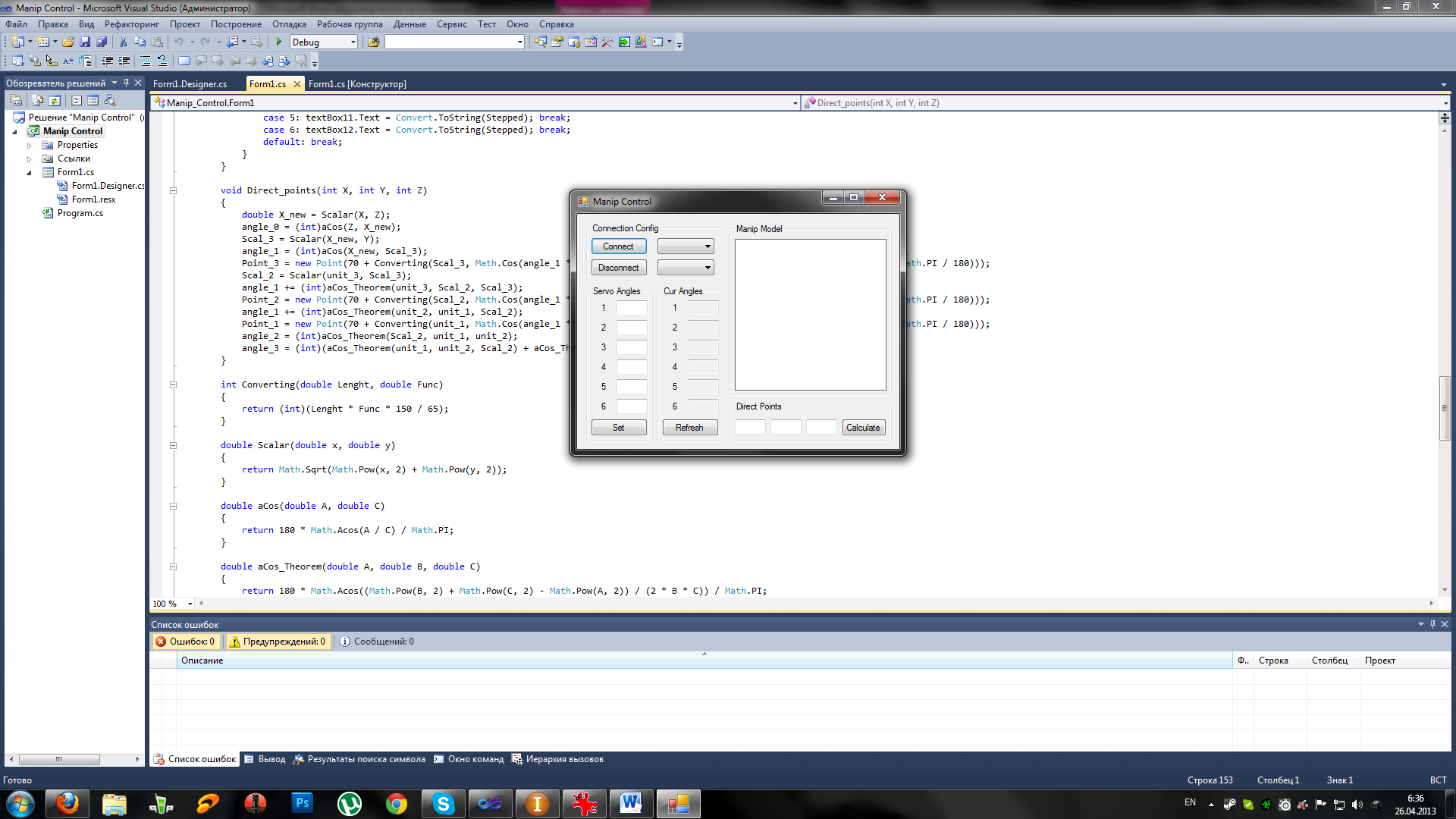Click the Increase Line Indent icon
1456x819 pixels.
(124, 61)
